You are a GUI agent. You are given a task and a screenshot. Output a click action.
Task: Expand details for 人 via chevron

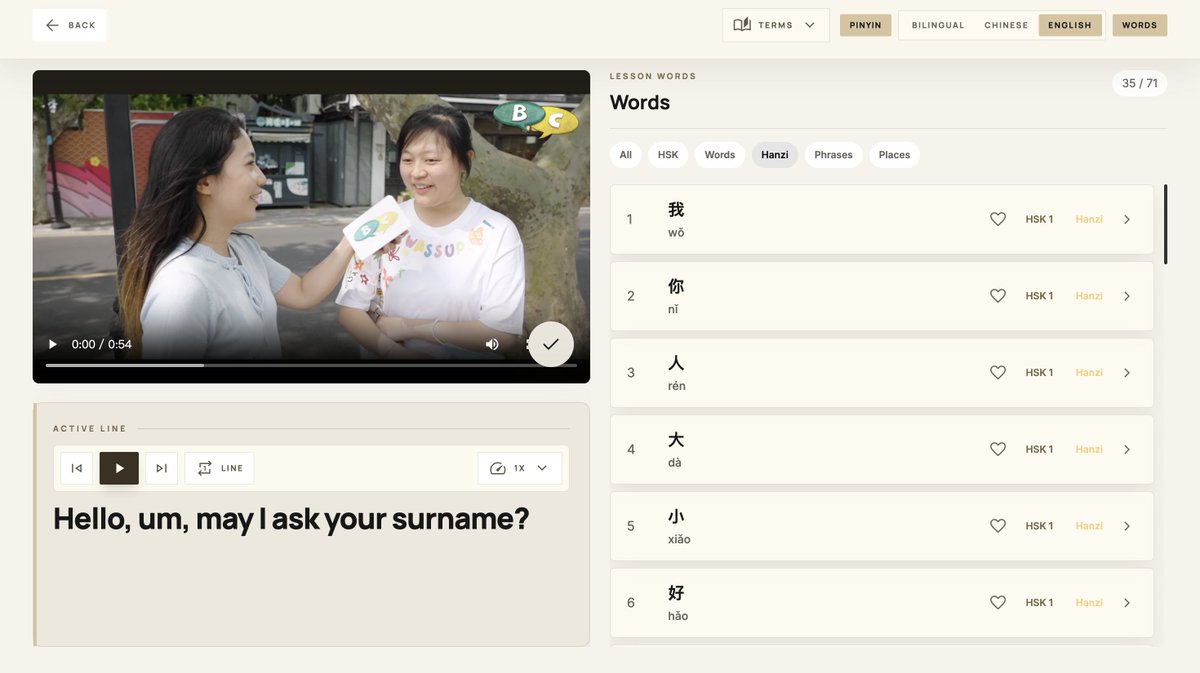pos(1127,372)
